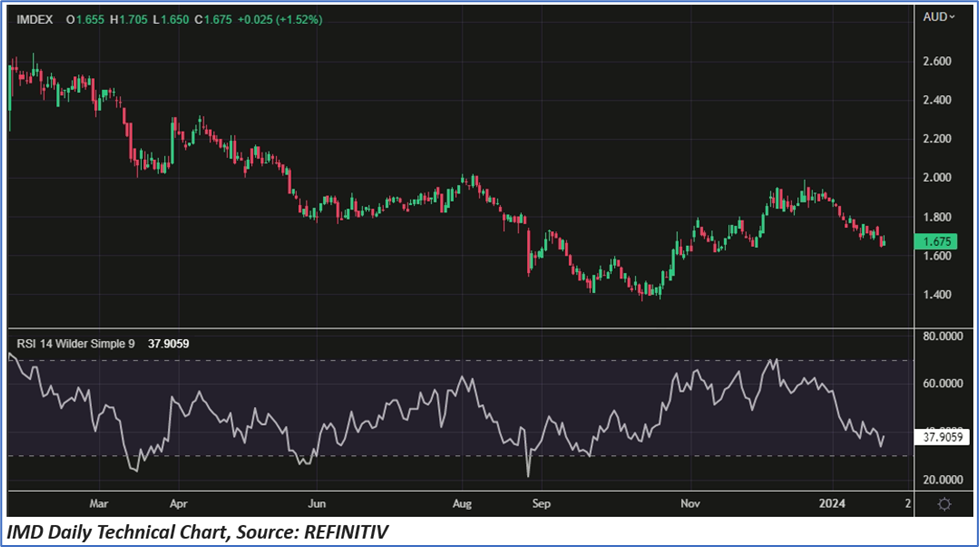Click the 60.0000 RSI axis label

tap(943, 383)
